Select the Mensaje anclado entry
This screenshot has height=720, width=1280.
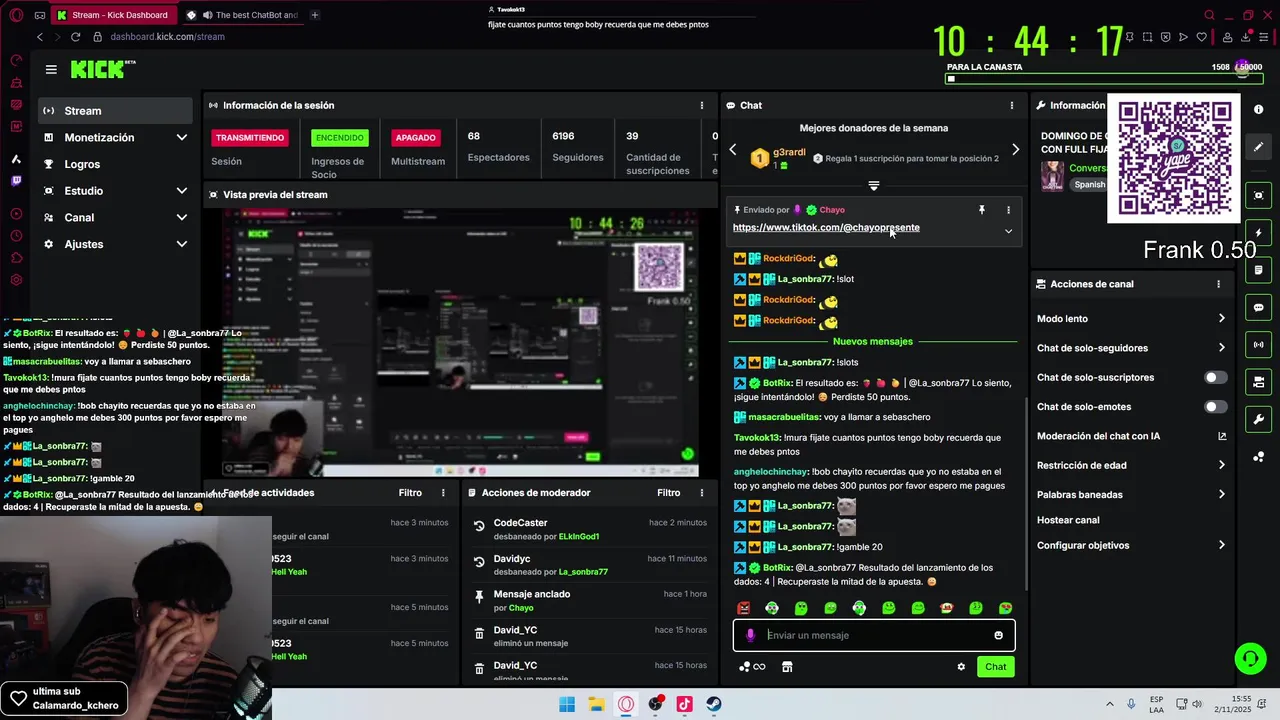[x=590, y=600]
